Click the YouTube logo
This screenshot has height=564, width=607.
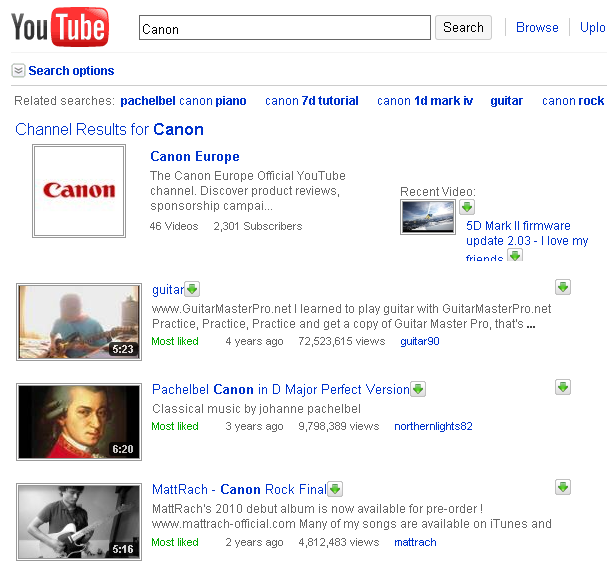[x=60, y=27]
